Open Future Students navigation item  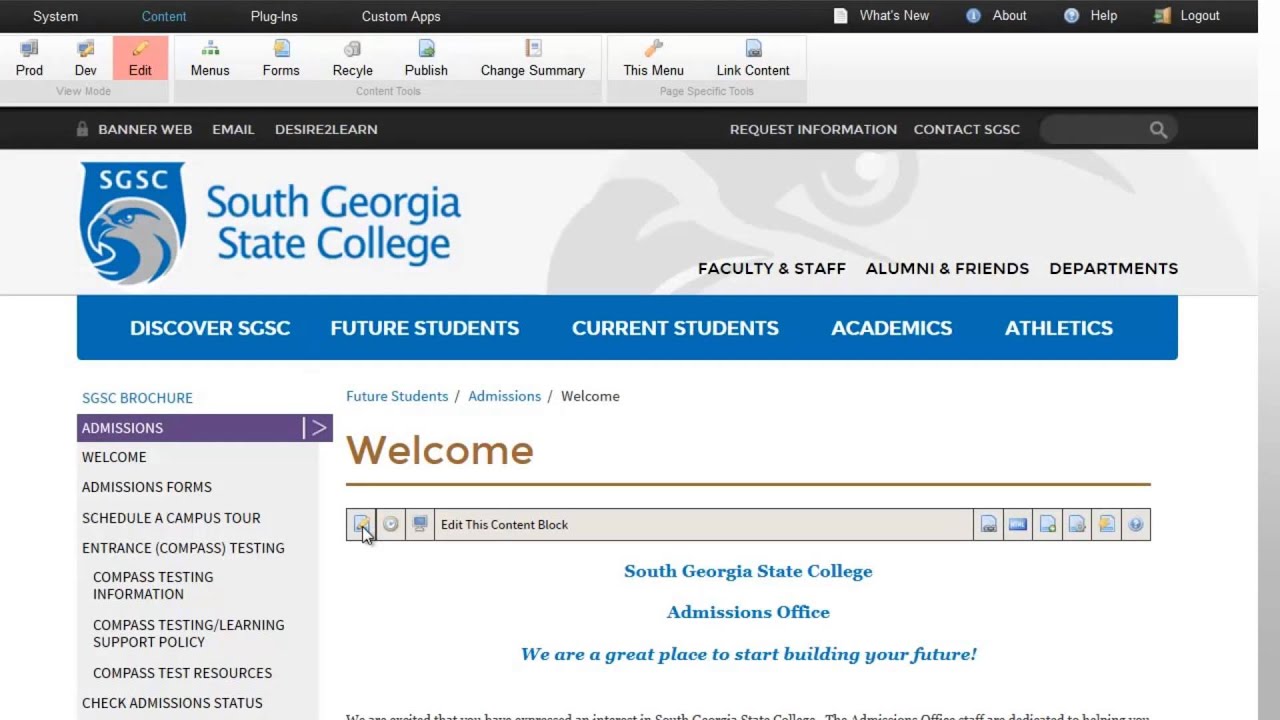click(x=425, y=328)
